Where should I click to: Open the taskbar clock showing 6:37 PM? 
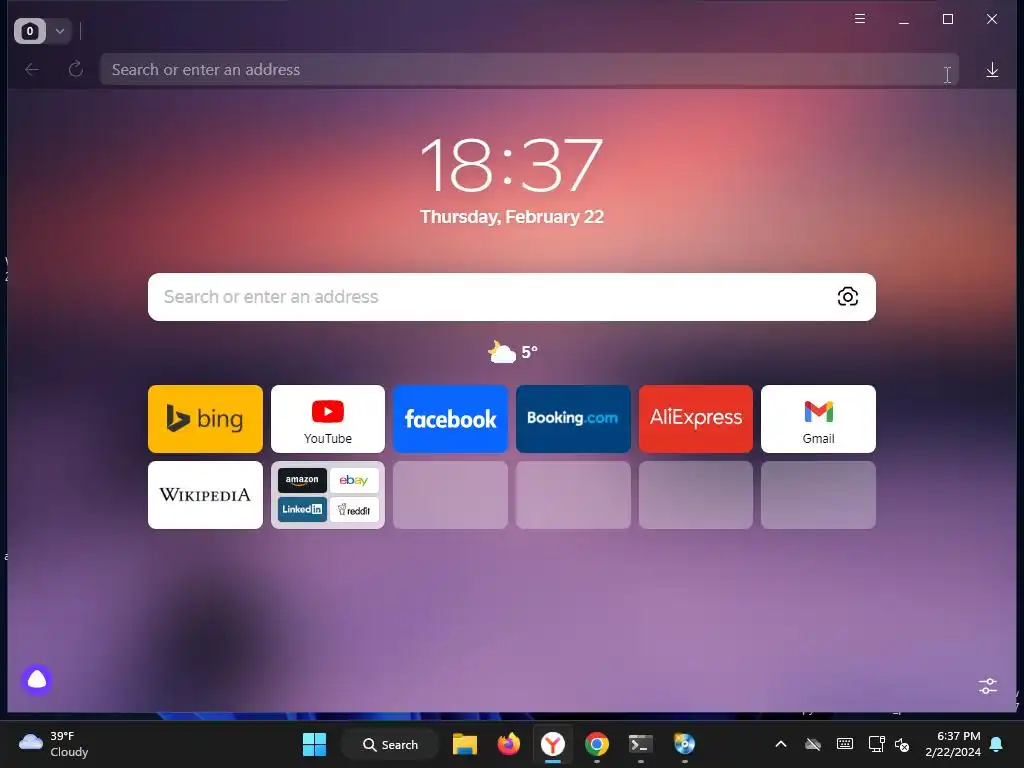pyautogui.click(x=953, y=744)
